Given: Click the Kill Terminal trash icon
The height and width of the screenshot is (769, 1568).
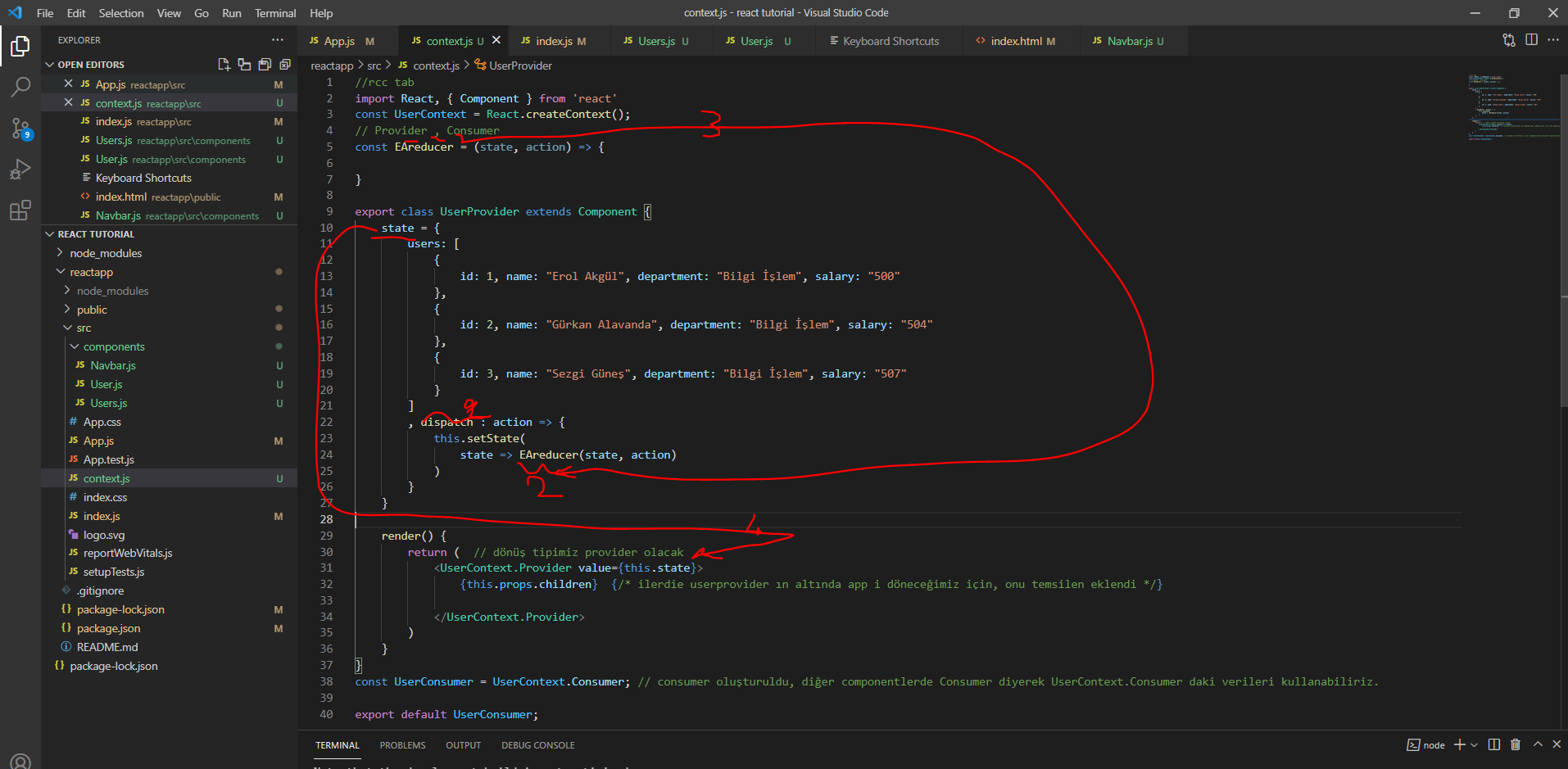Looking at the screenshot, I should (1516, 744).
